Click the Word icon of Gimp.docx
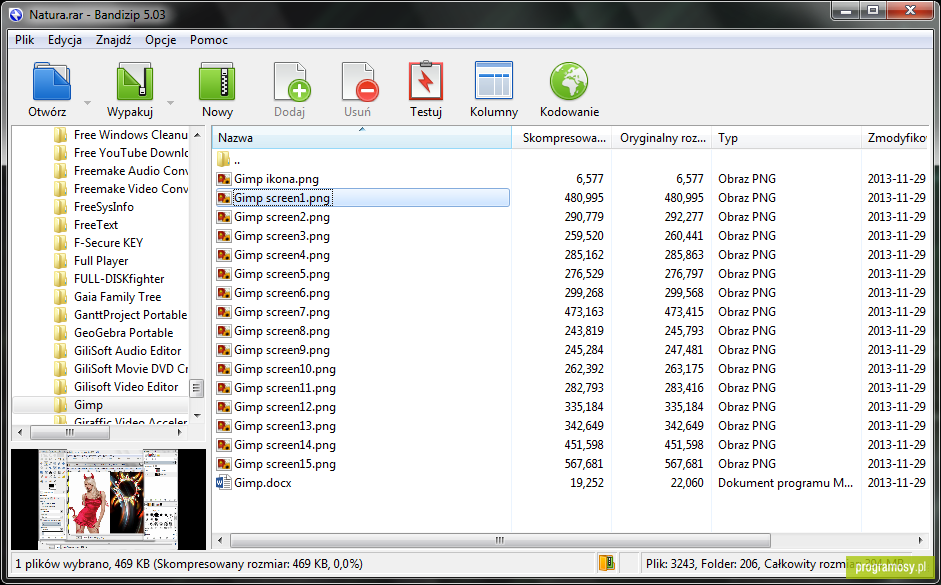 pyautogui.click(x=224, y=482)
